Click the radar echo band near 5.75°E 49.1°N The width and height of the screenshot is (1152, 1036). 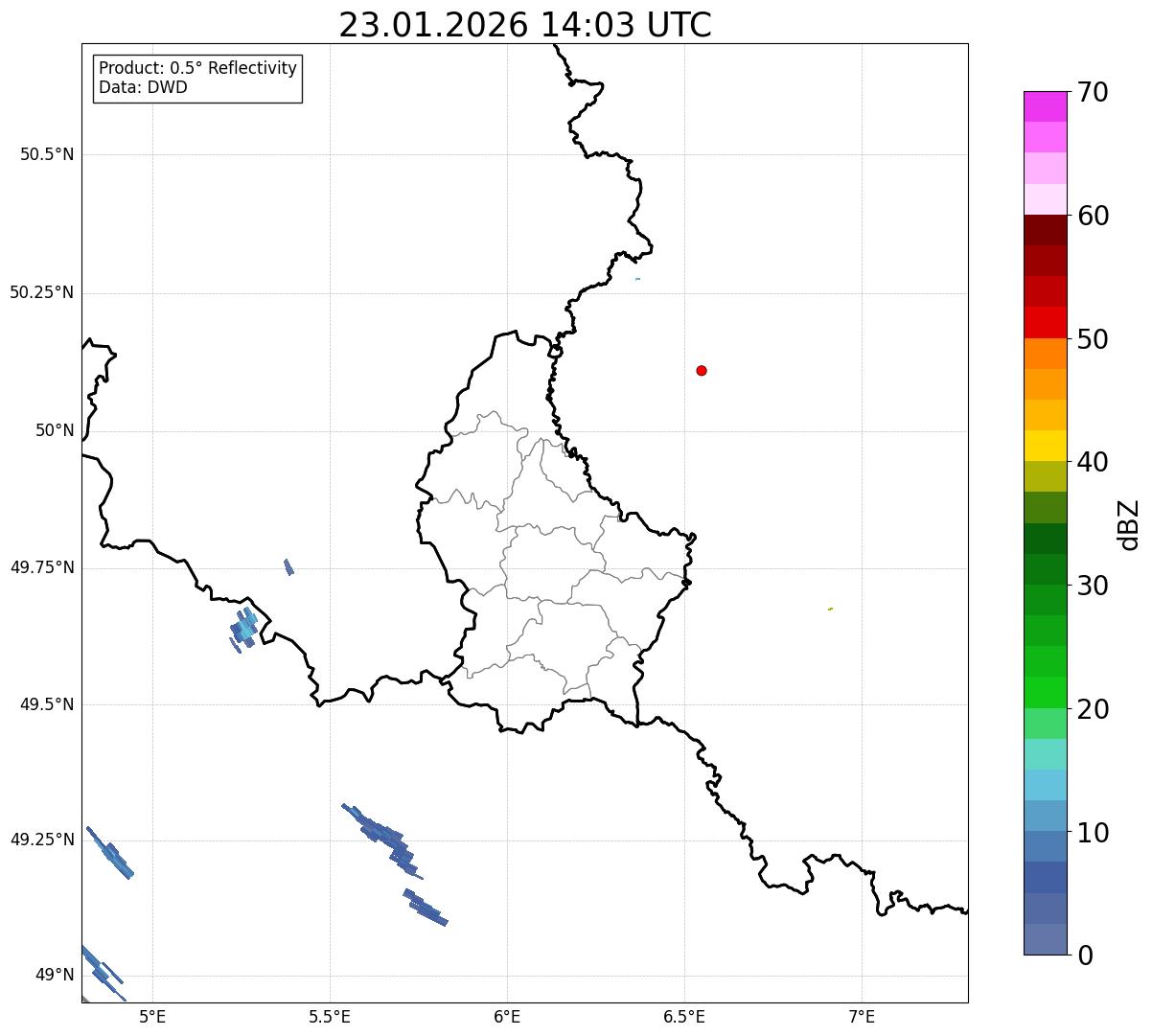tap(426, 908)
